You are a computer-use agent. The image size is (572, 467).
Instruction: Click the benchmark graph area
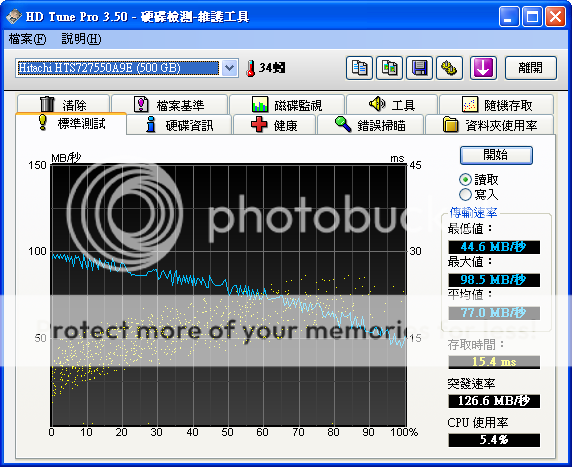tap(229, 295)
